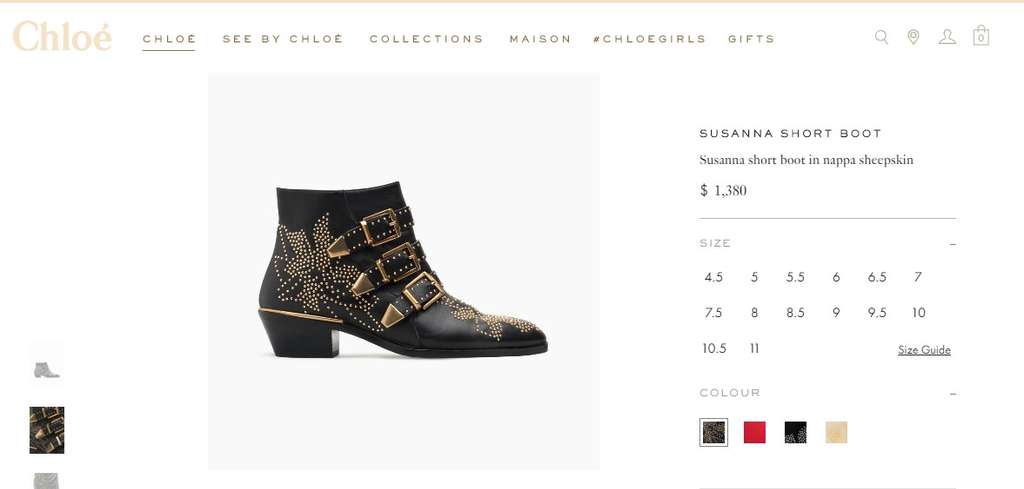Open the Size Guide link
1024x489 pixels.
(924, 350)
